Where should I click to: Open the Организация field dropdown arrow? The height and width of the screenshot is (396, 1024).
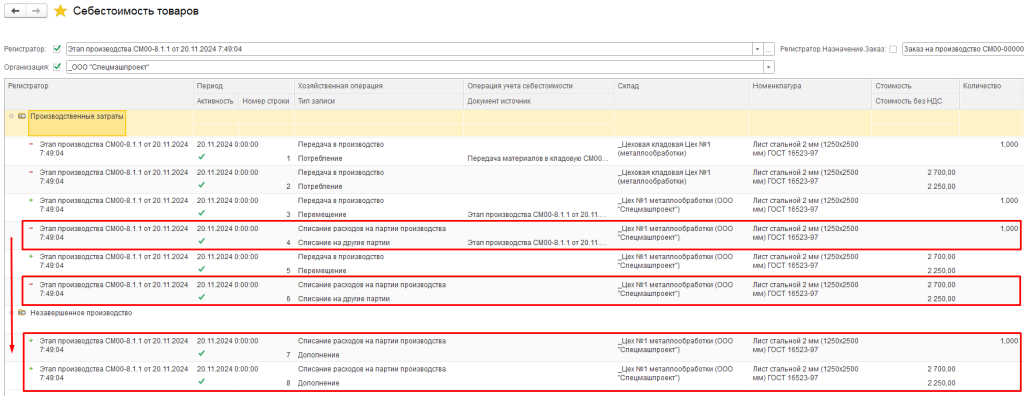[769, 67]
